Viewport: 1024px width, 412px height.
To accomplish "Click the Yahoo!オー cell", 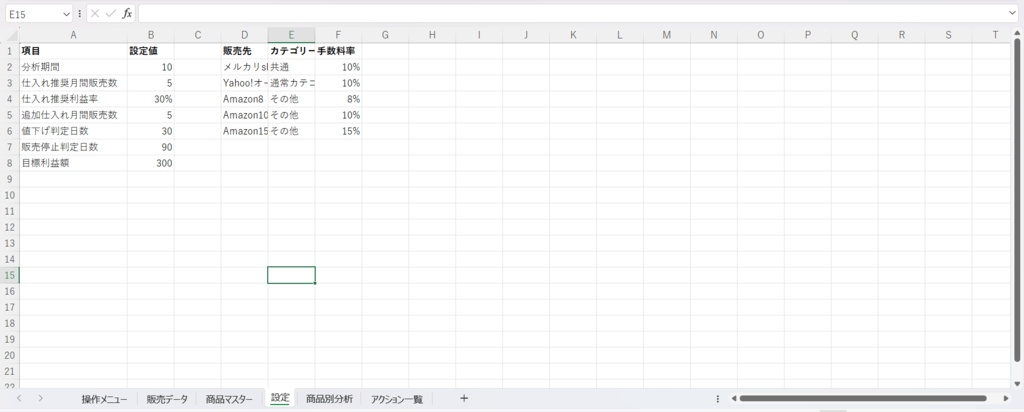I will [x=244, y=83].
